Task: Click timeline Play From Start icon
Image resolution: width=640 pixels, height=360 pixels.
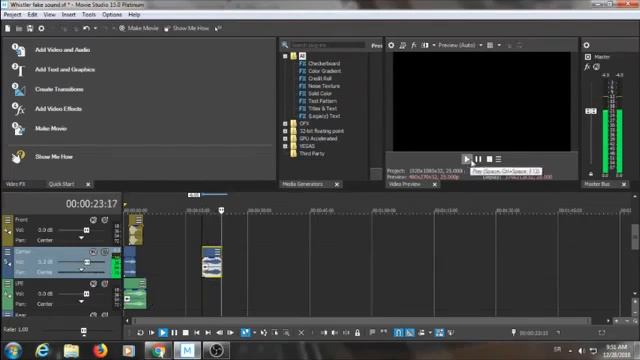Action: 151,333
